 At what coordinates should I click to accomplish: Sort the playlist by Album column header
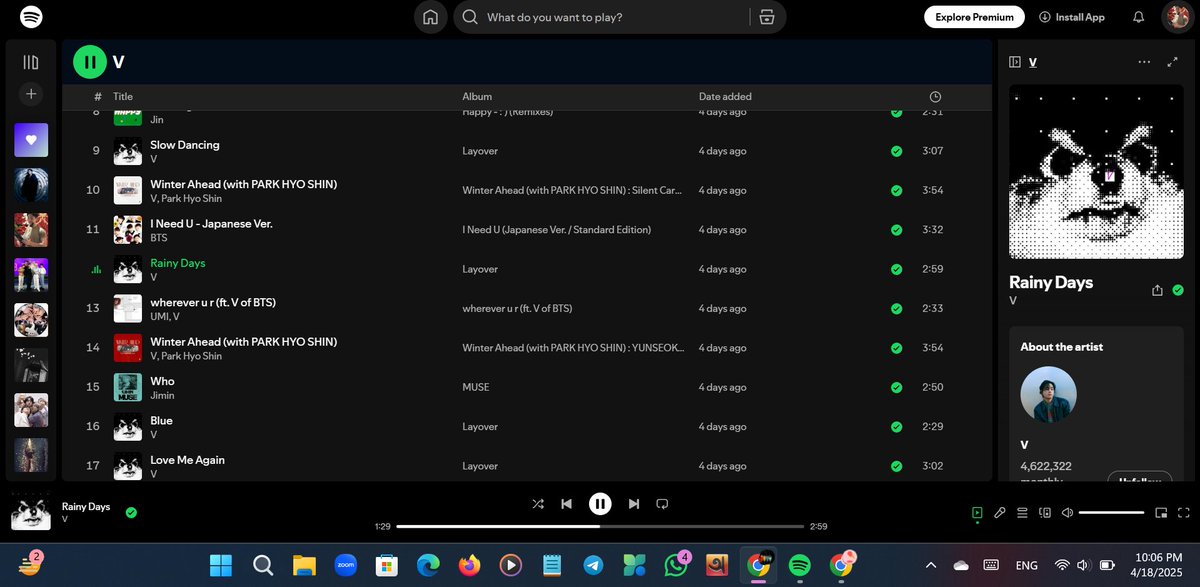pos(477,97)
